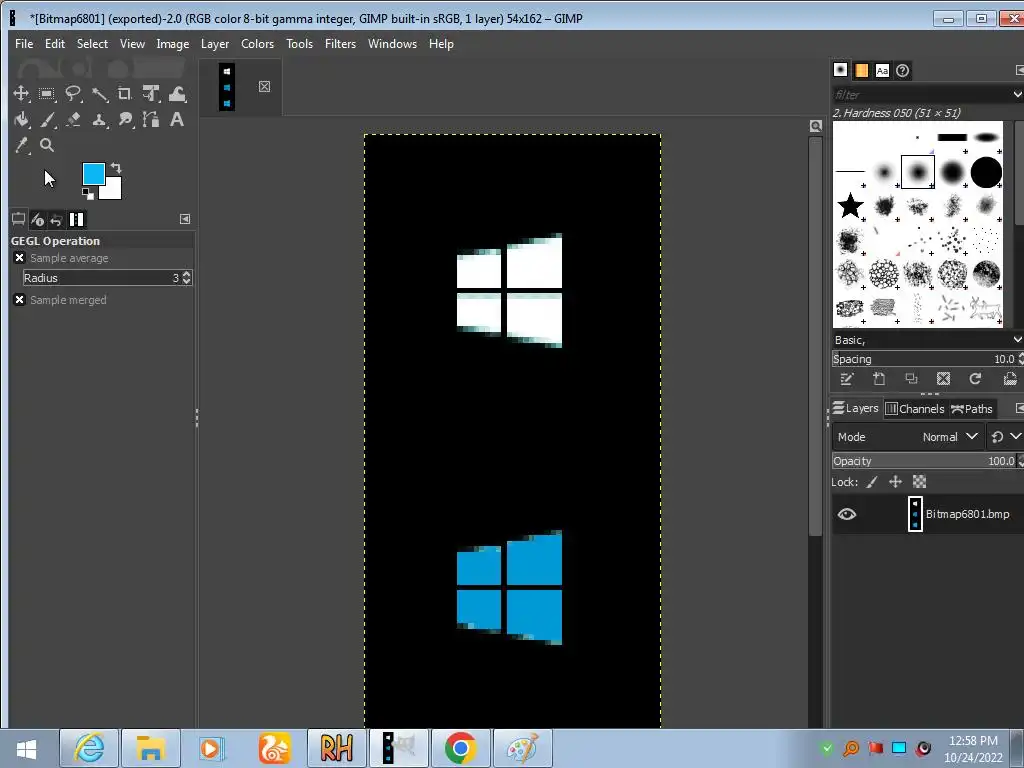Select the Clone stamp tool
Screen dimensions: 1024x768
(99, 120)
